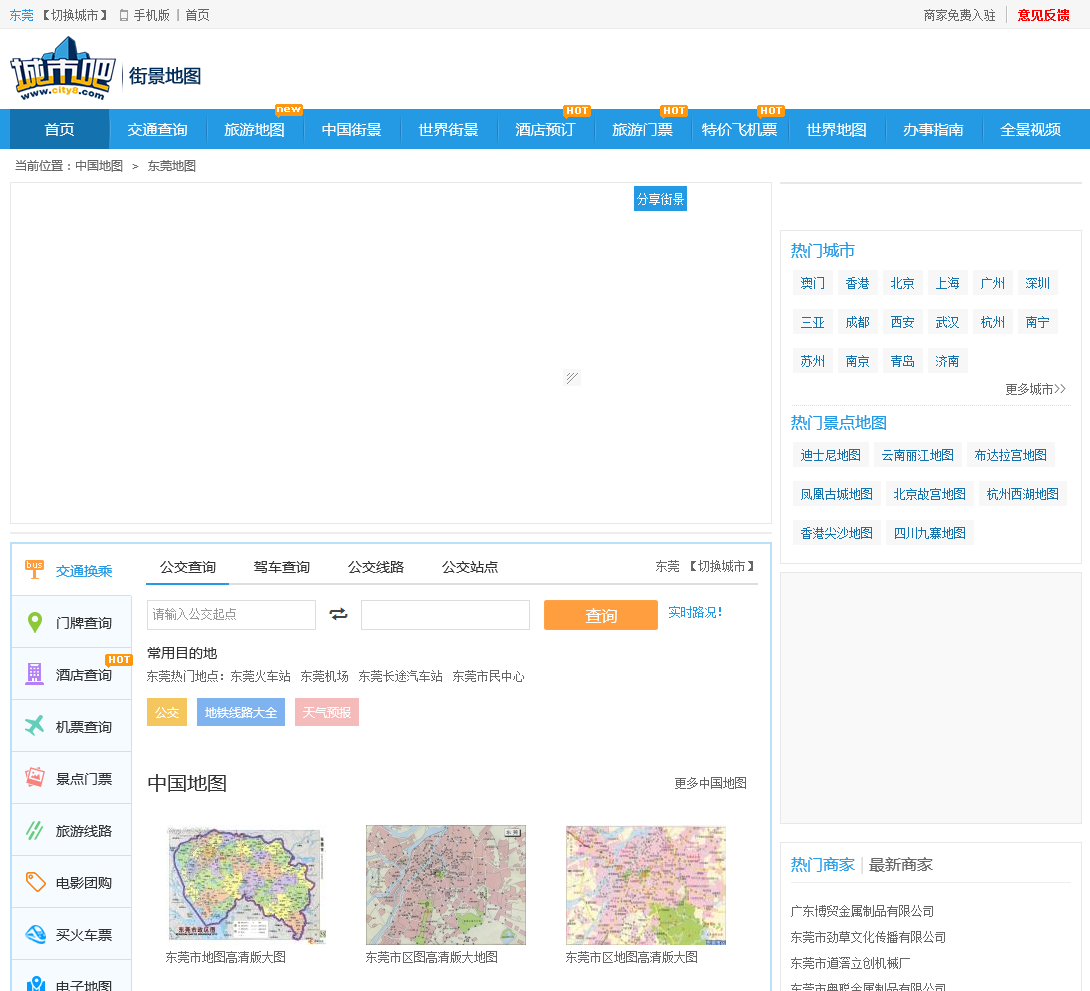Image resolution: width=1090 pixels, height=991 pixels.
Task: Click the blue train icon for 买火车票
Action: [x=35, y=934]
